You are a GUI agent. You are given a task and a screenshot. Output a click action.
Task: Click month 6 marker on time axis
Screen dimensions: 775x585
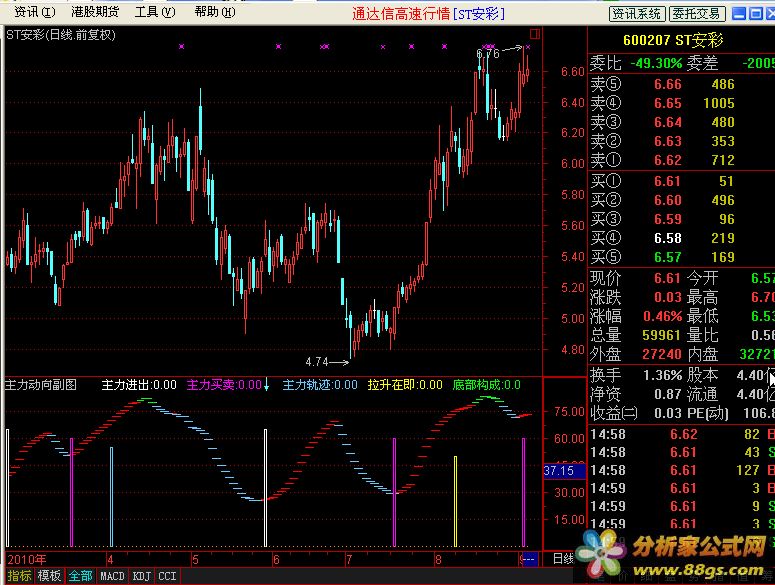coord(276,560)
